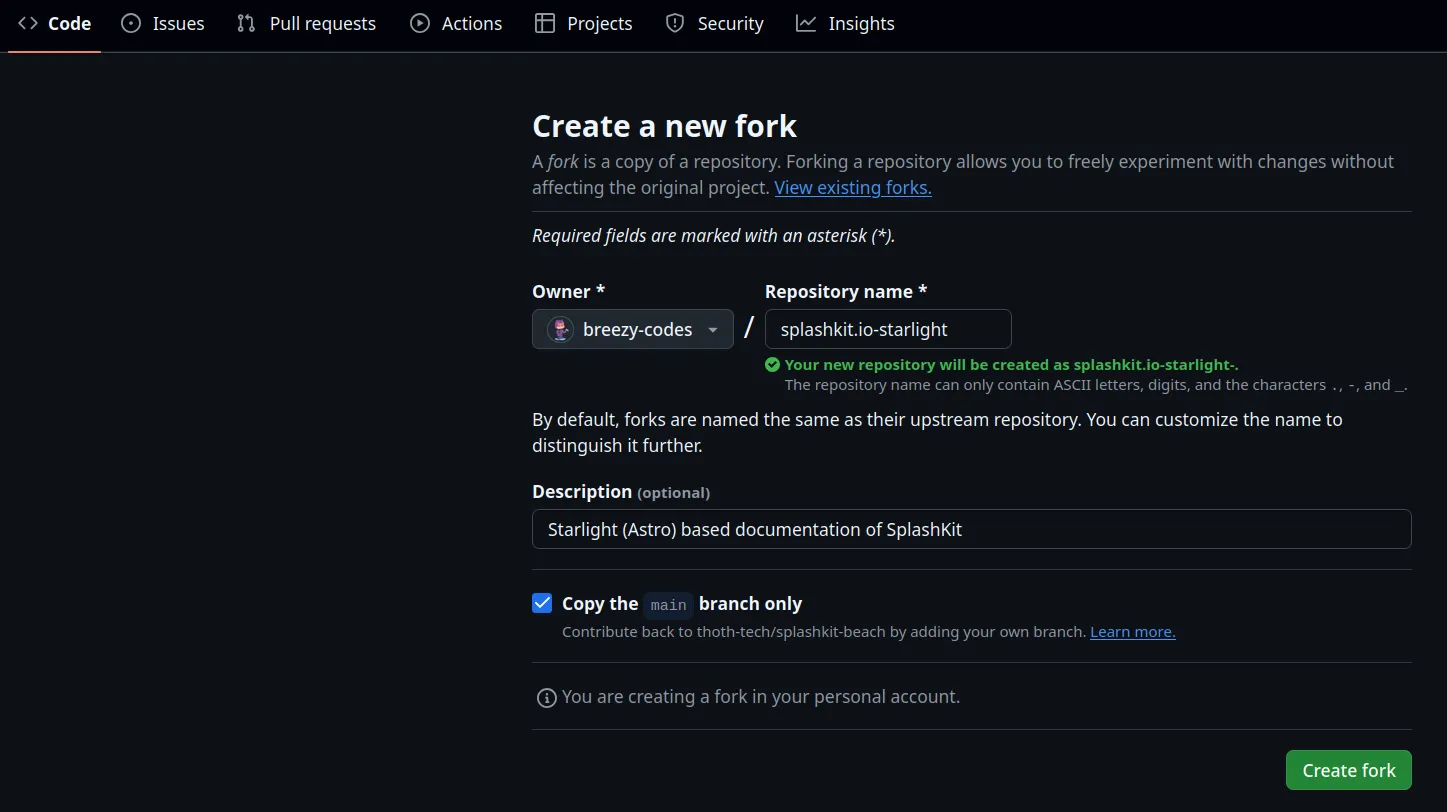Click the Projects grid icon
1447x812 pixels.
(543, 23)
